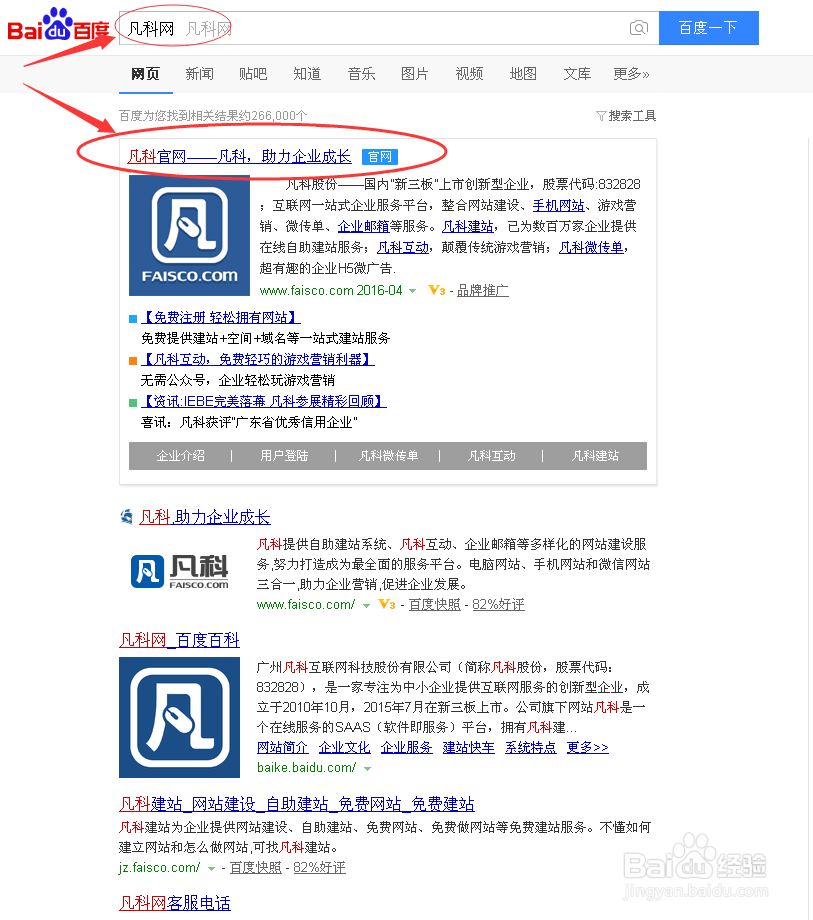The height and width of the screenshot is (920, 813).
Task: Open 82%好评 for www.faisco.com
Action: 499,604
